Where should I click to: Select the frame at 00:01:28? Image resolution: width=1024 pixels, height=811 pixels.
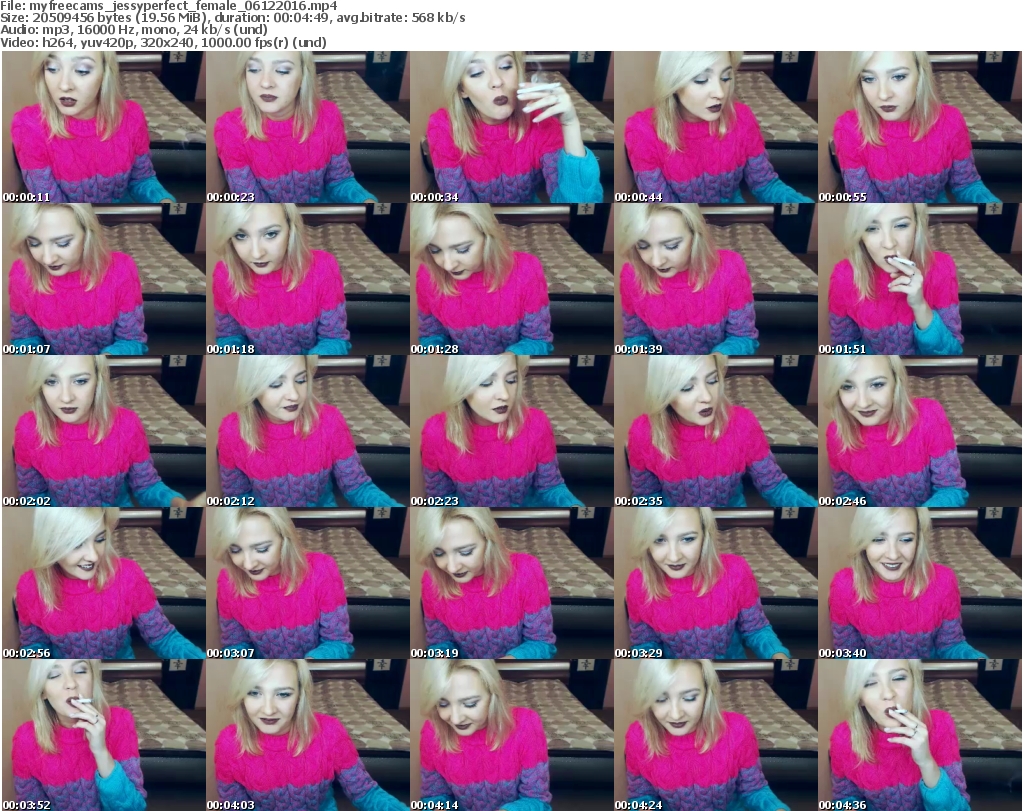pos(511,279)
